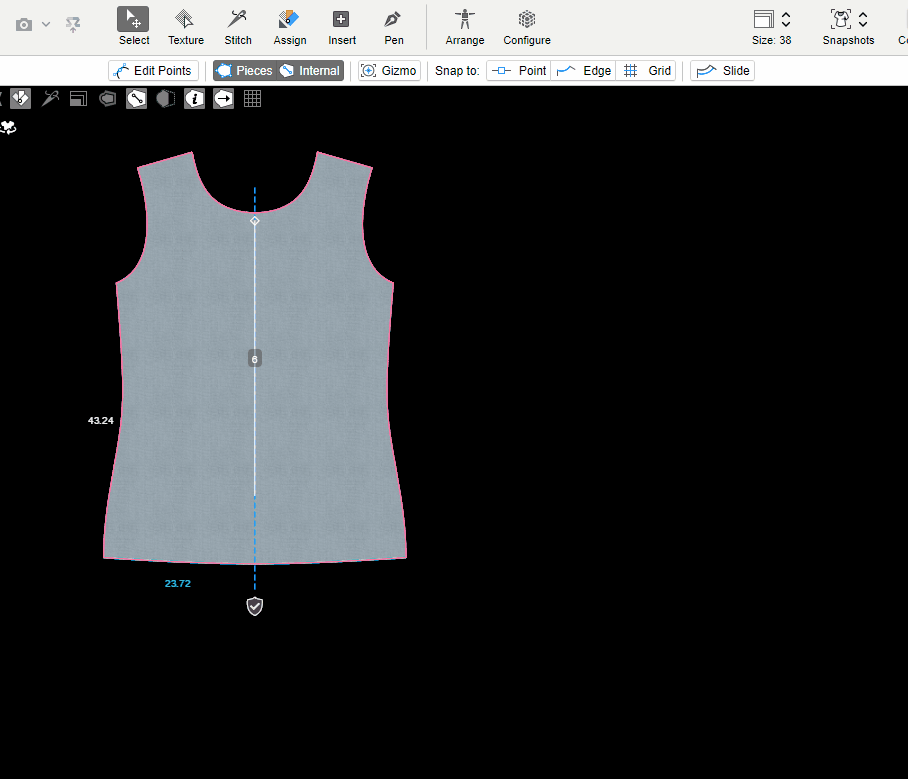
Task: Click the camera snapshot icon
Action: (x=24, y=25)
